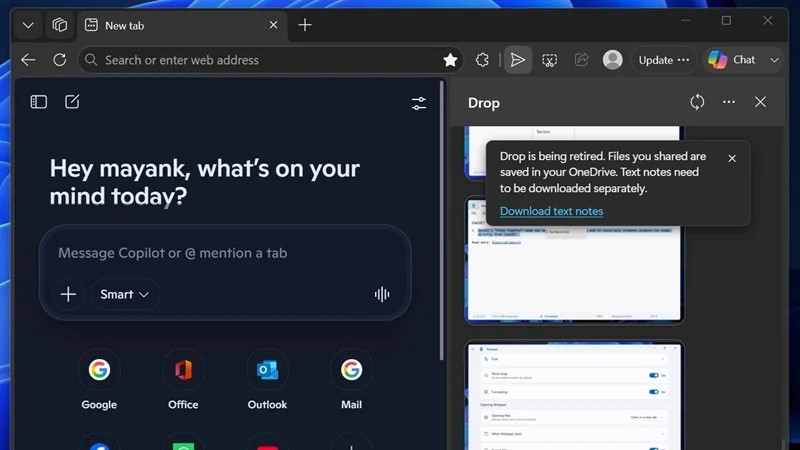This screenshot has height=450, width=800.
Task: Focus the Search or enter web address bar
Action: [x=270, y=60]
